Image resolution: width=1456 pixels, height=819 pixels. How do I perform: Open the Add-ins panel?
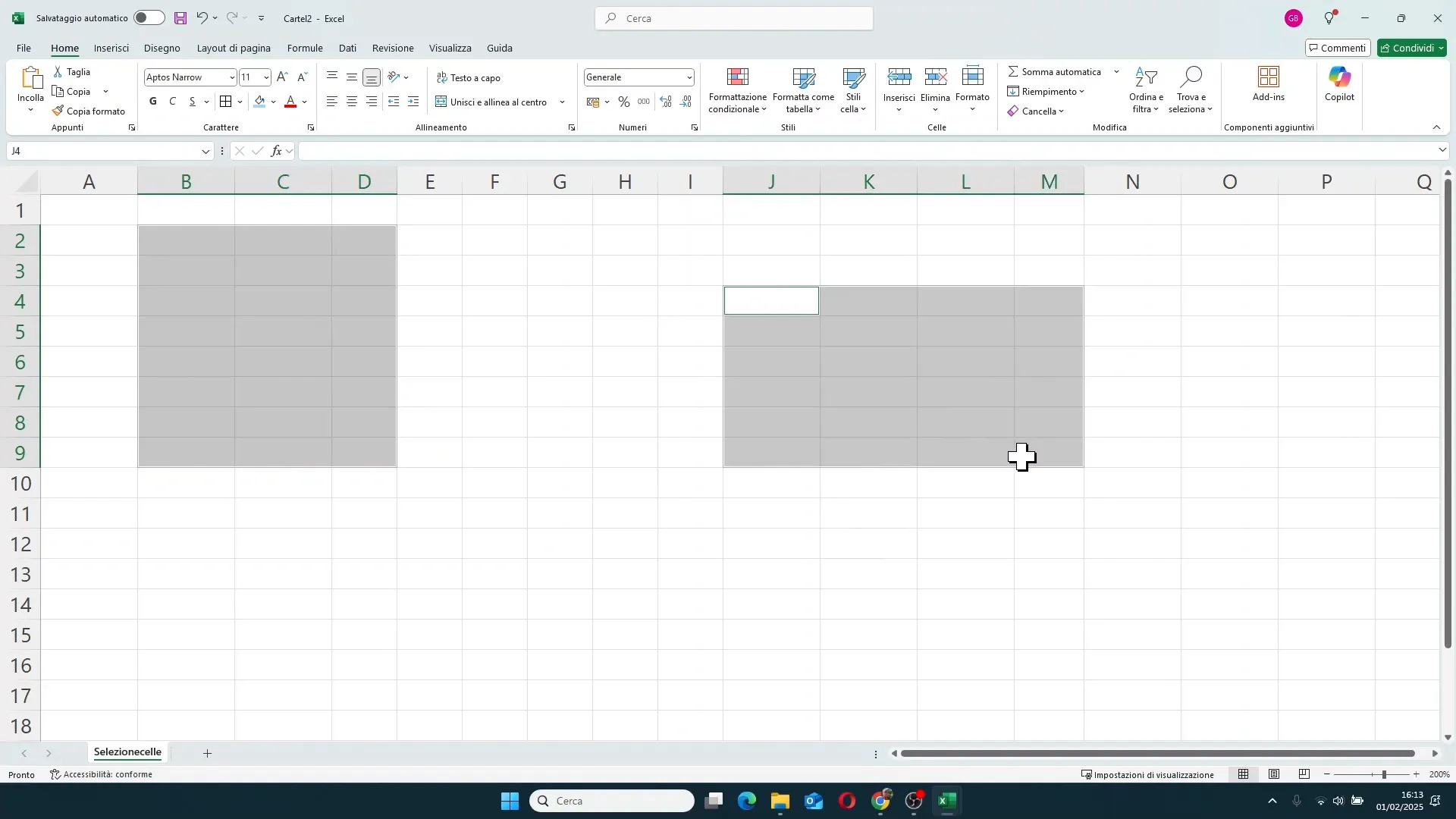coord(1269,84)
